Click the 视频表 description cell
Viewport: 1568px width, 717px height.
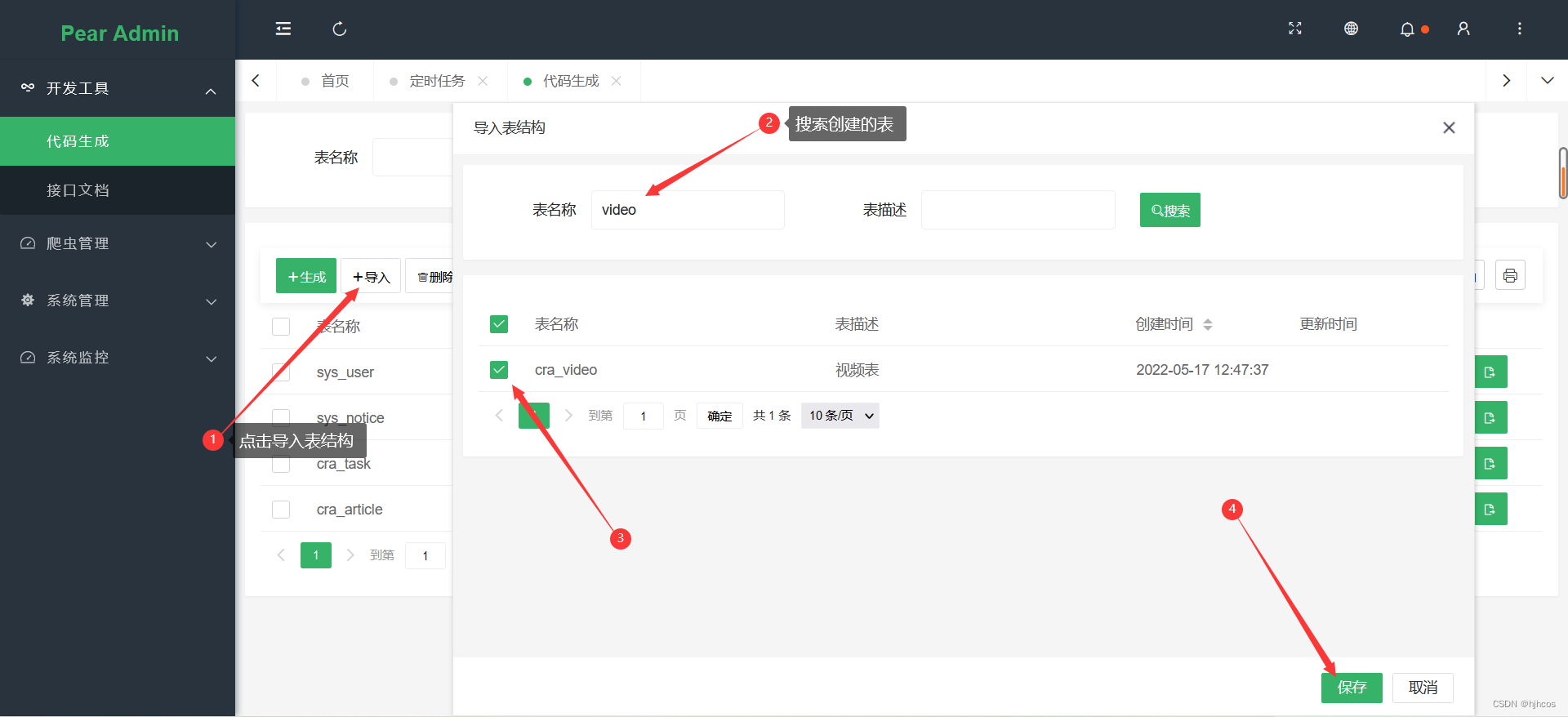click(857, 370)
